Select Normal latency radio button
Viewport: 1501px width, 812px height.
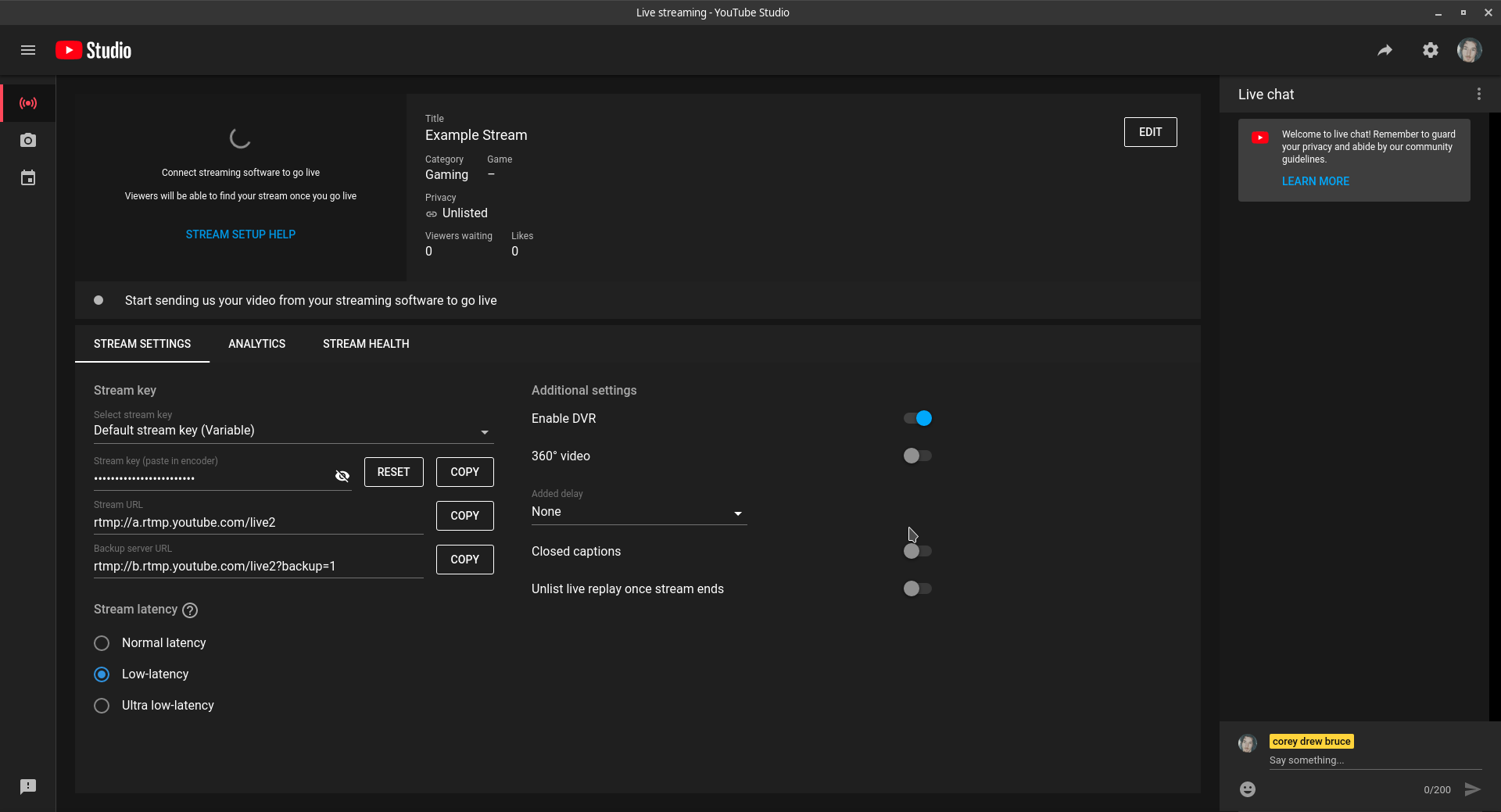click(102, 643)
